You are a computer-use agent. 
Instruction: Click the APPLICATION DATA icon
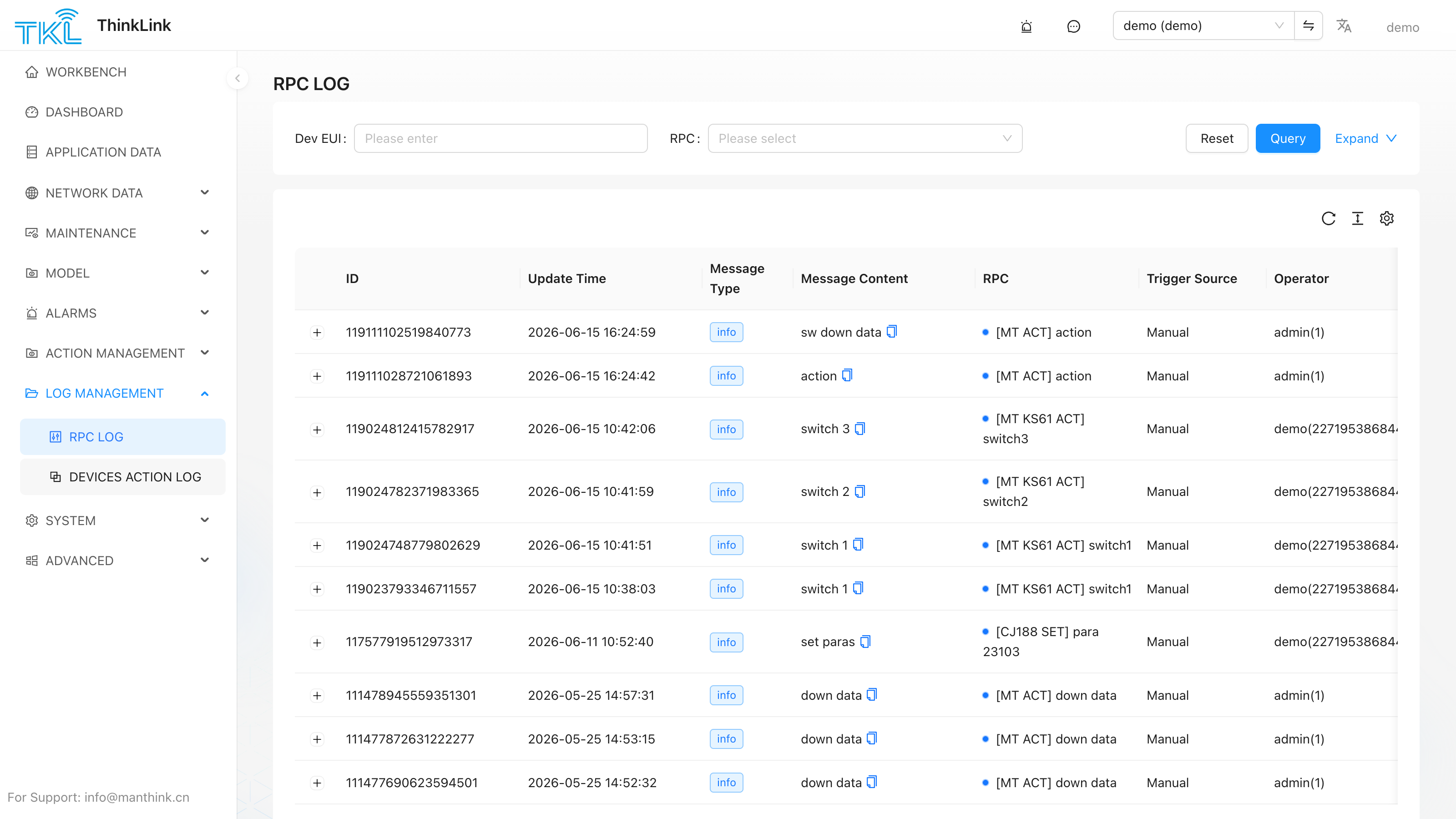click(32, 152)
